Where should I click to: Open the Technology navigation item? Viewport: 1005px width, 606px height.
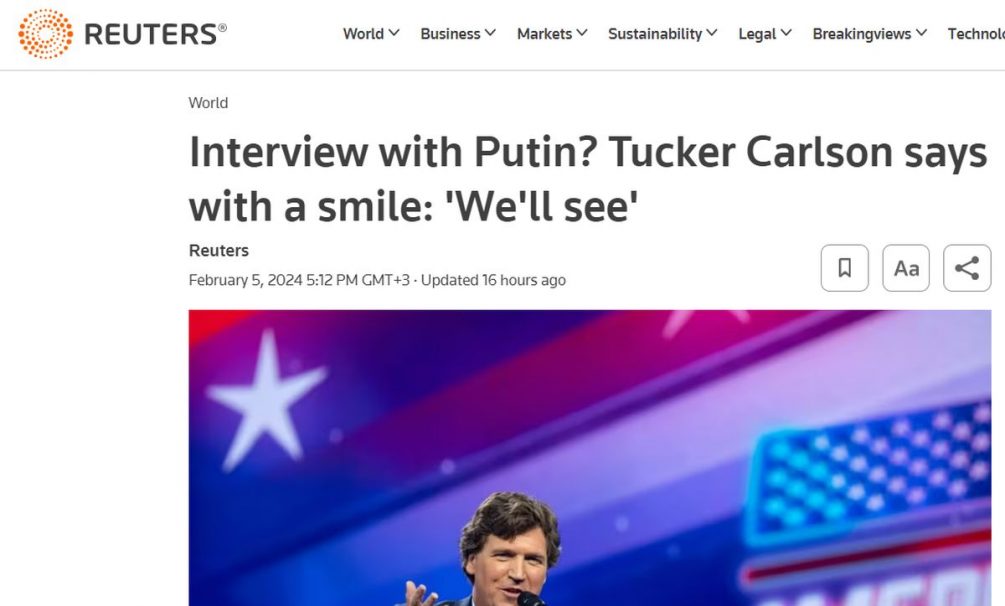point(976,33)
